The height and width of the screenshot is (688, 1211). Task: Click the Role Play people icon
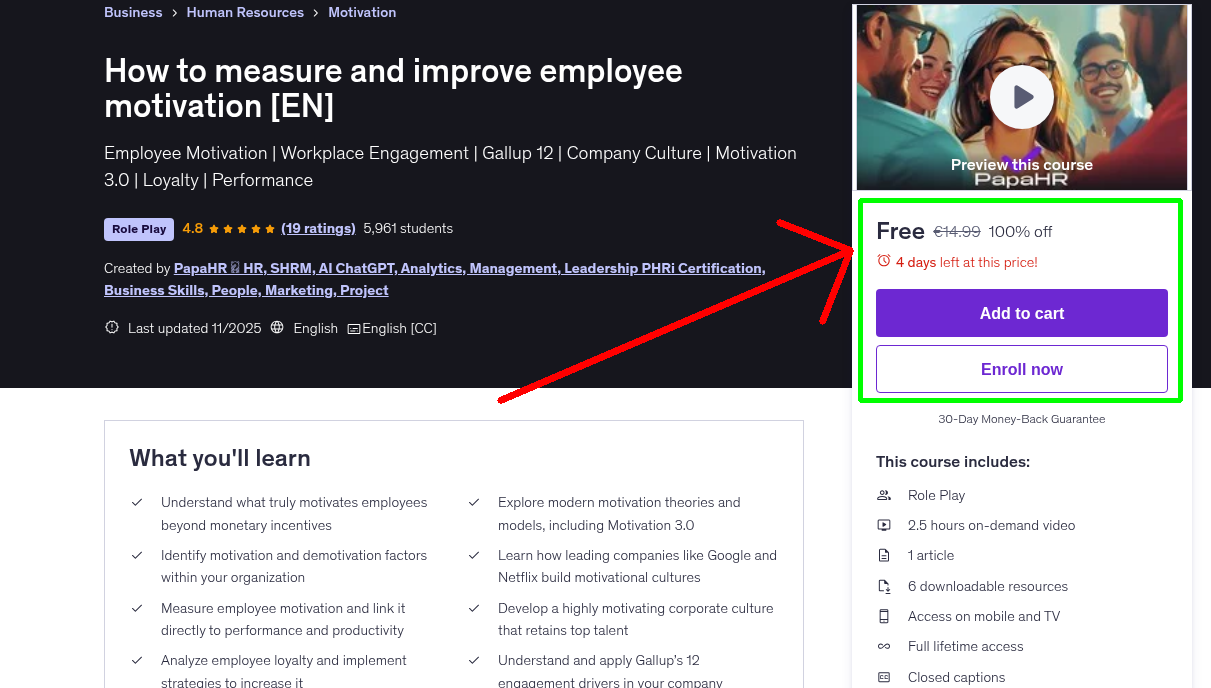(x=883, y=495)
